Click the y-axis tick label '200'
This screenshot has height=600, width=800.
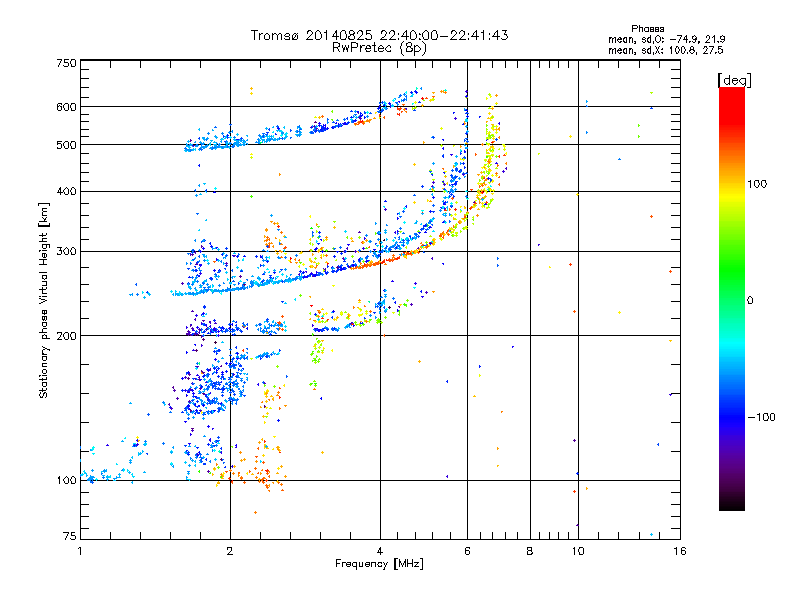pyautogui.click(x=66, y=336)
